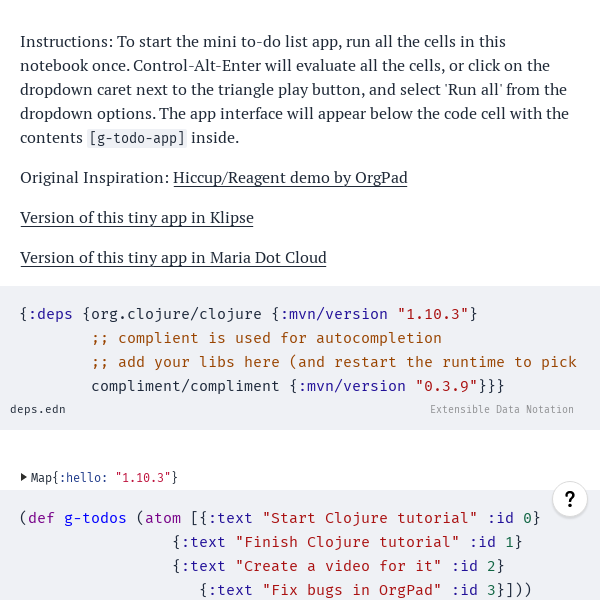Place cursor on the "1.10.3" Clojure version string
Viewport: 600px width, 600px height.
(433, 314)
